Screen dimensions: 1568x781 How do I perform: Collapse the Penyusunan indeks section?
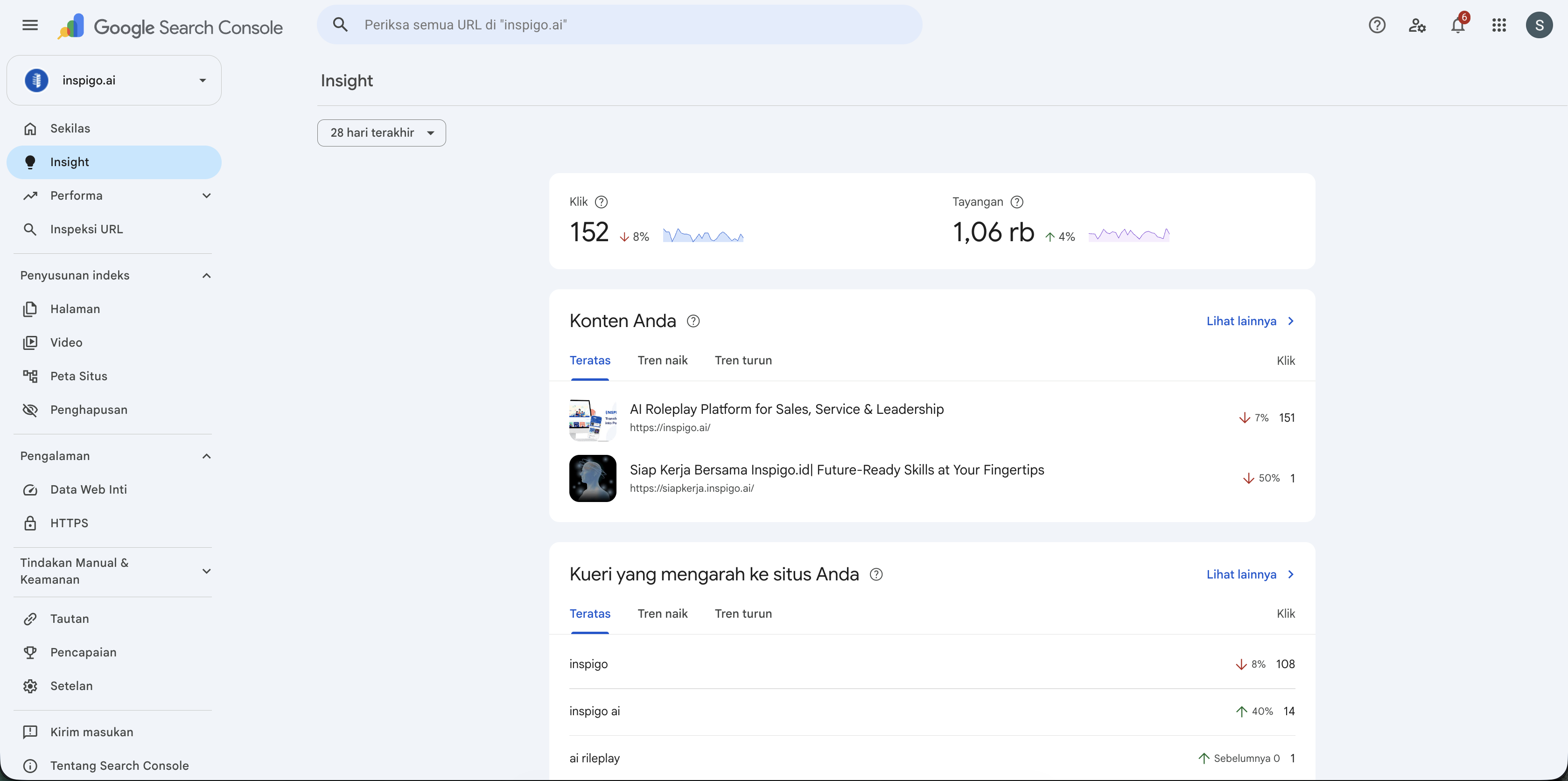206,276
